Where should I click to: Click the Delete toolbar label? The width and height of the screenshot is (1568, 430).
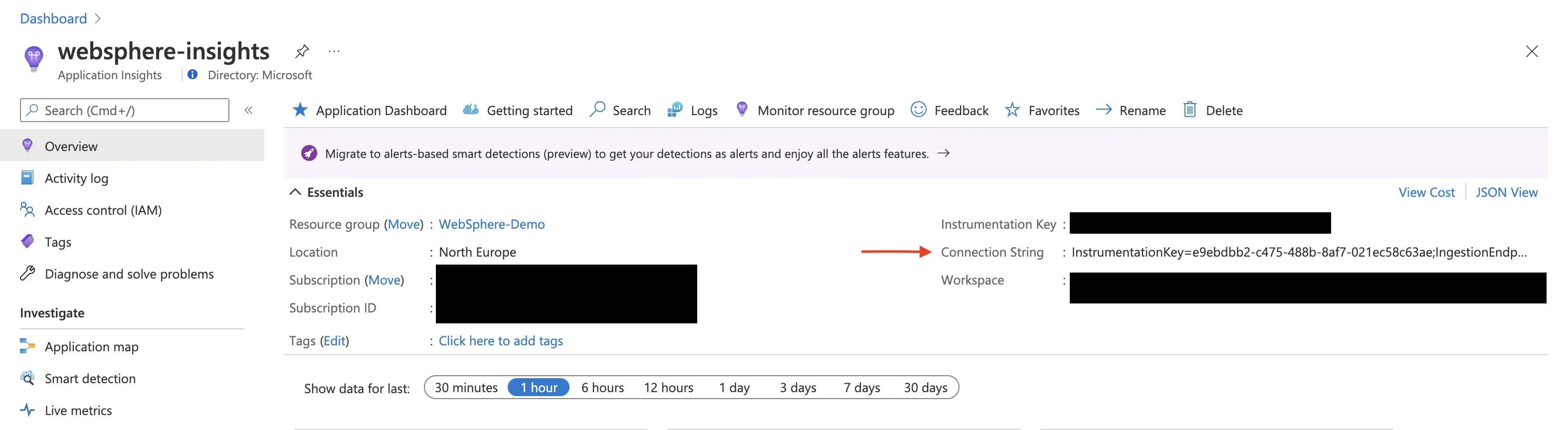click(1224, 111)
